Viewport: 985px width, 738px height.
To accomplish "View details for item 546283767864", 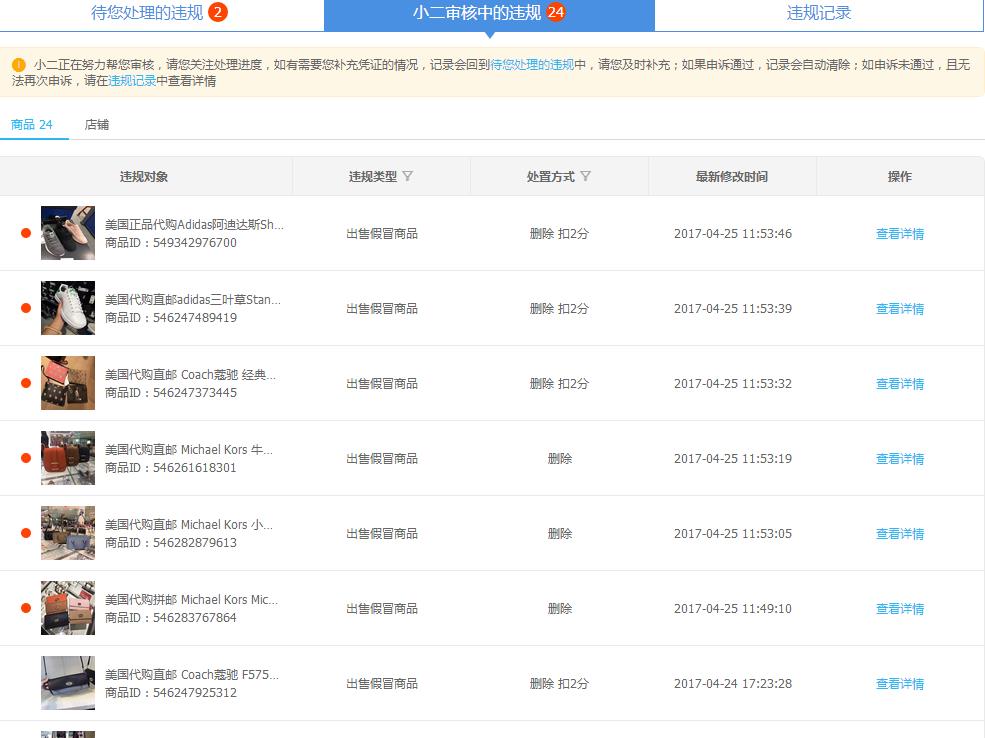I will [x=900, y=609].
